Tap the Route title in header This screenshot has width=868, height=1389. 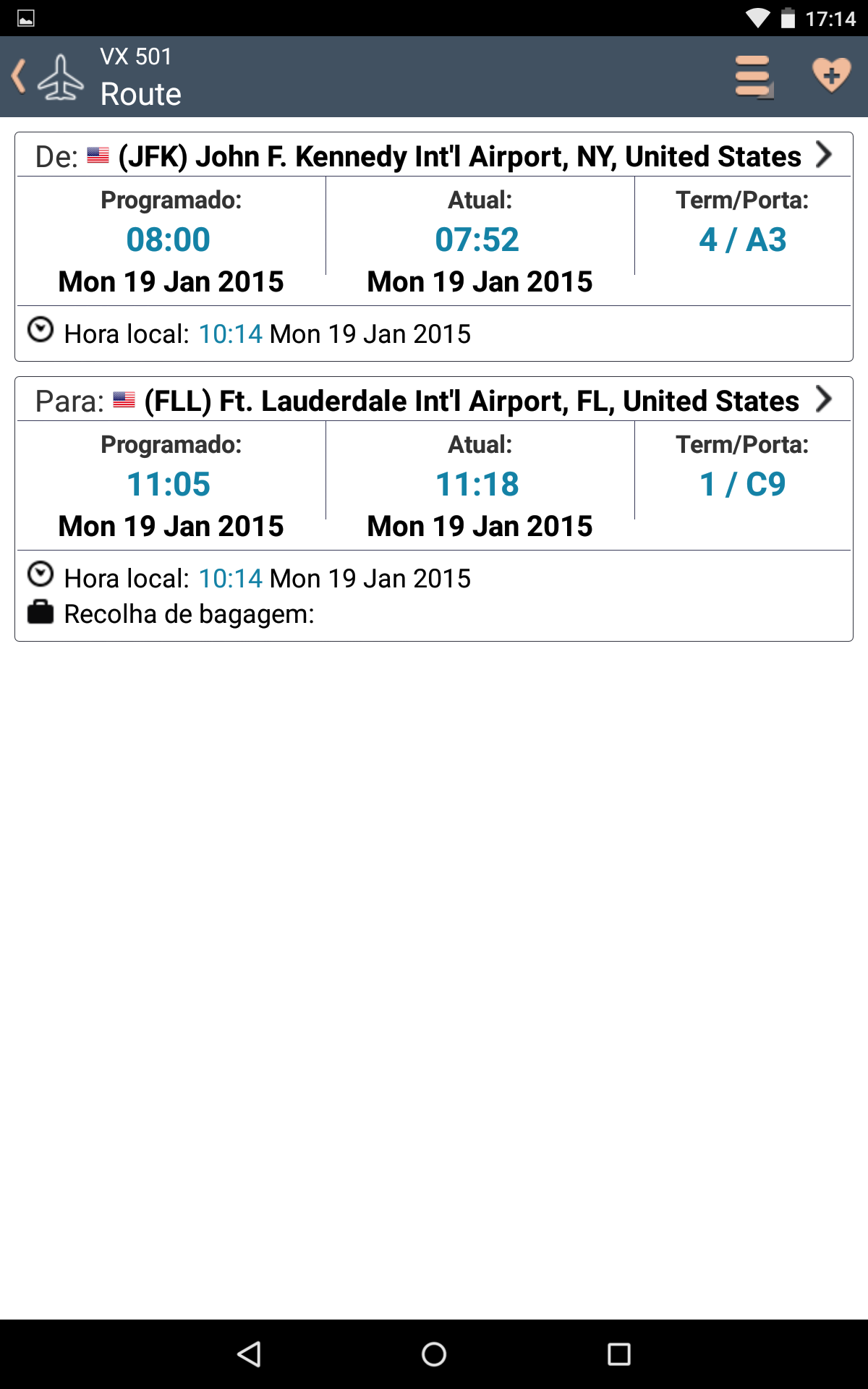point(140,94)
